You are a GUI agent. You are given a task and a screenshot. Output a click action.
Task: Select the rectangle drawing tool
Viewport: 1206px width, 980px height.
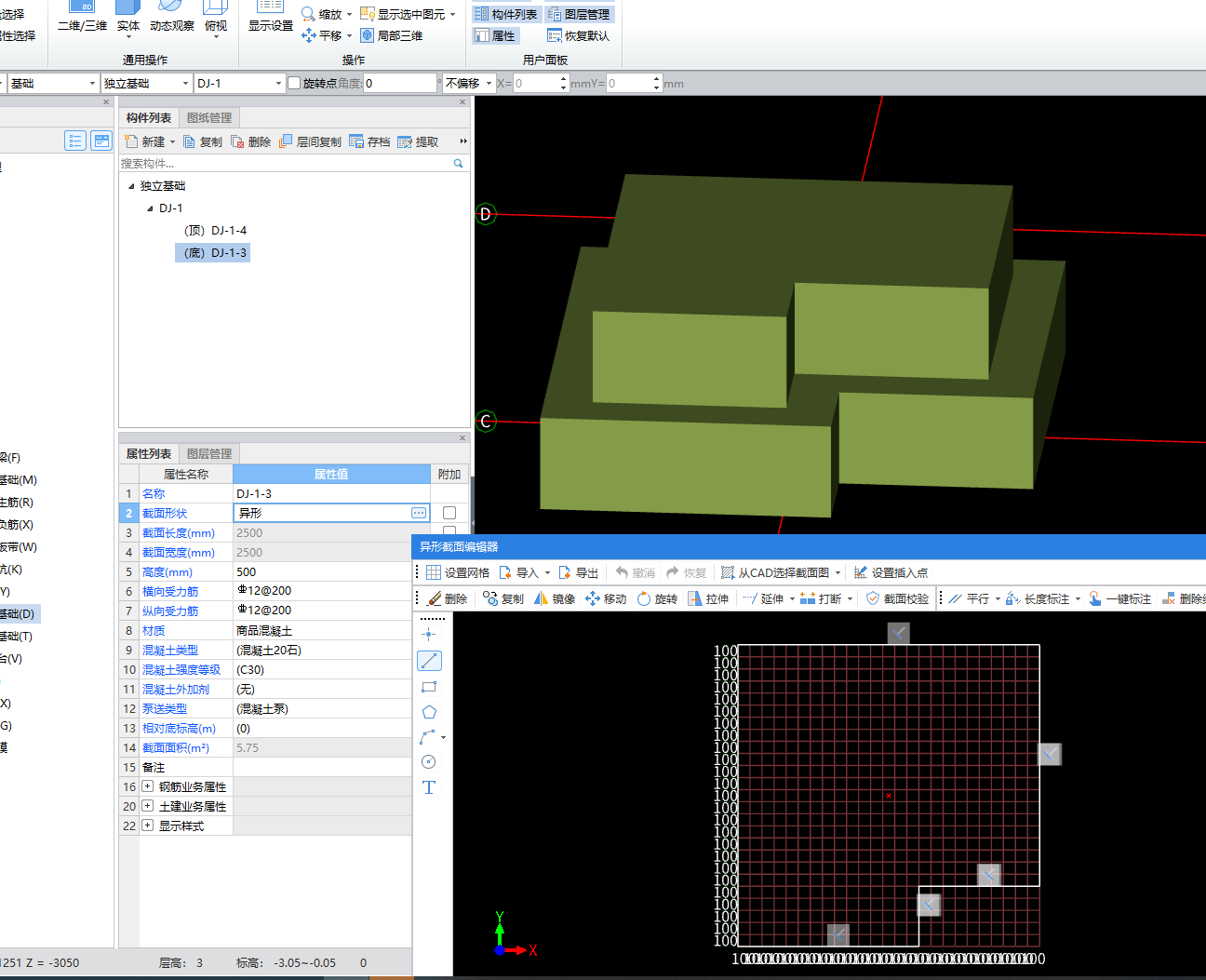click(429, 687)
